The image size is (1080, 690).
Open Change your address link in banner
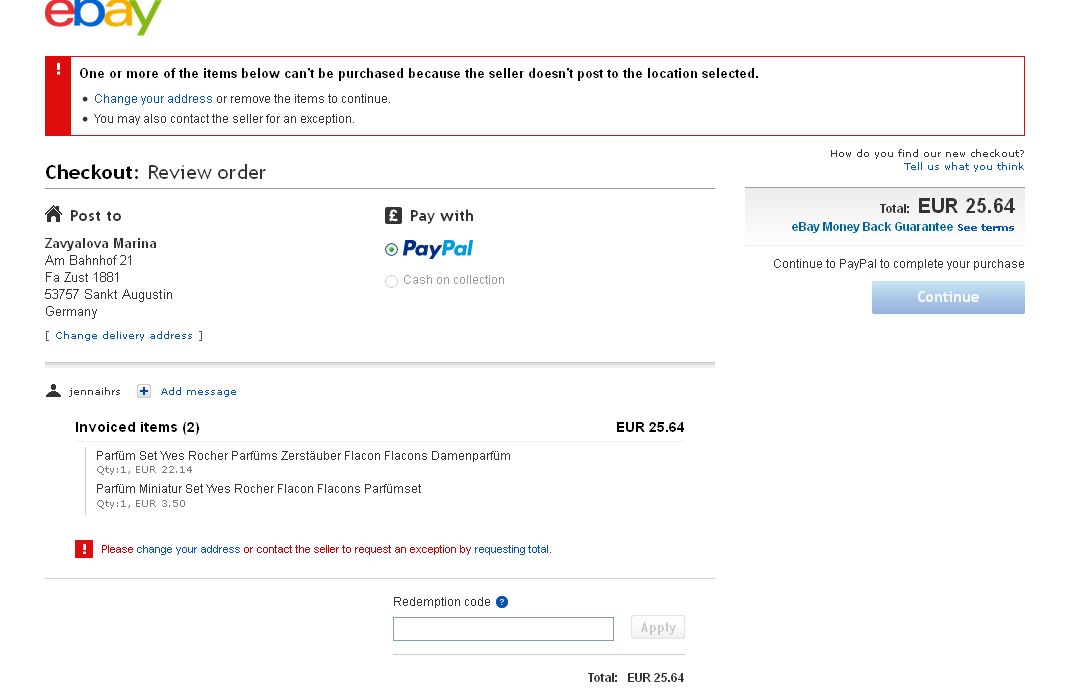click(x=153, y=99)
